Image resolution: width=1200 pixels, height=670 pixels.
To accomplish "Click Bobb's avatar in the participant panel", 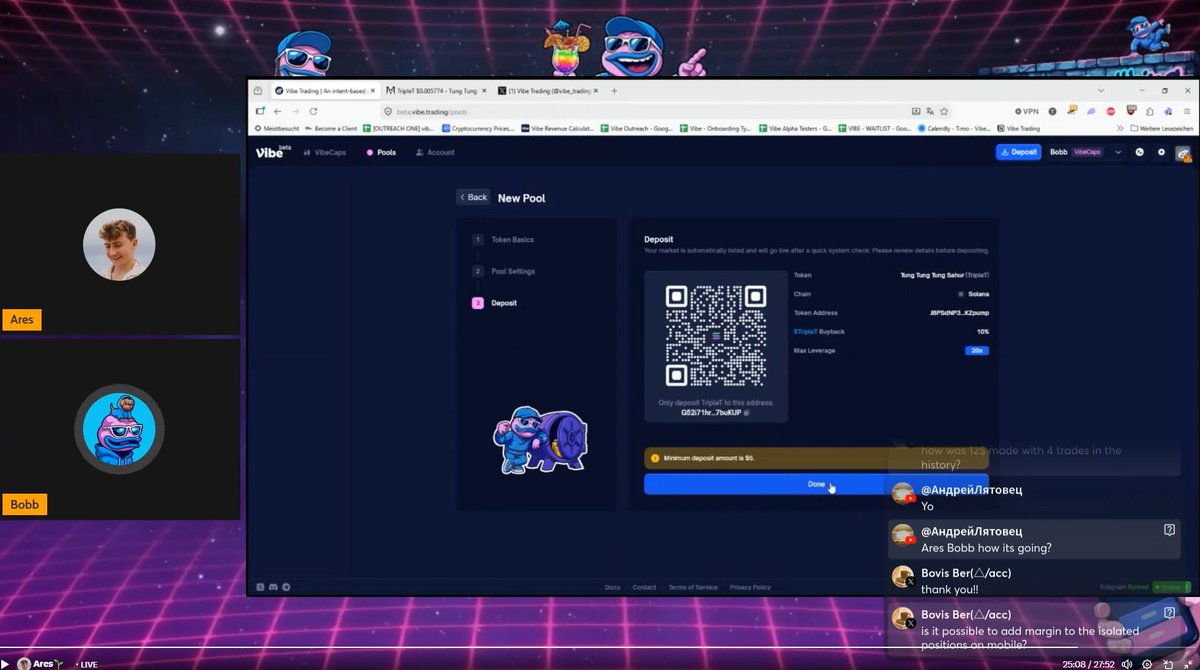I will [x=119, y=430].
